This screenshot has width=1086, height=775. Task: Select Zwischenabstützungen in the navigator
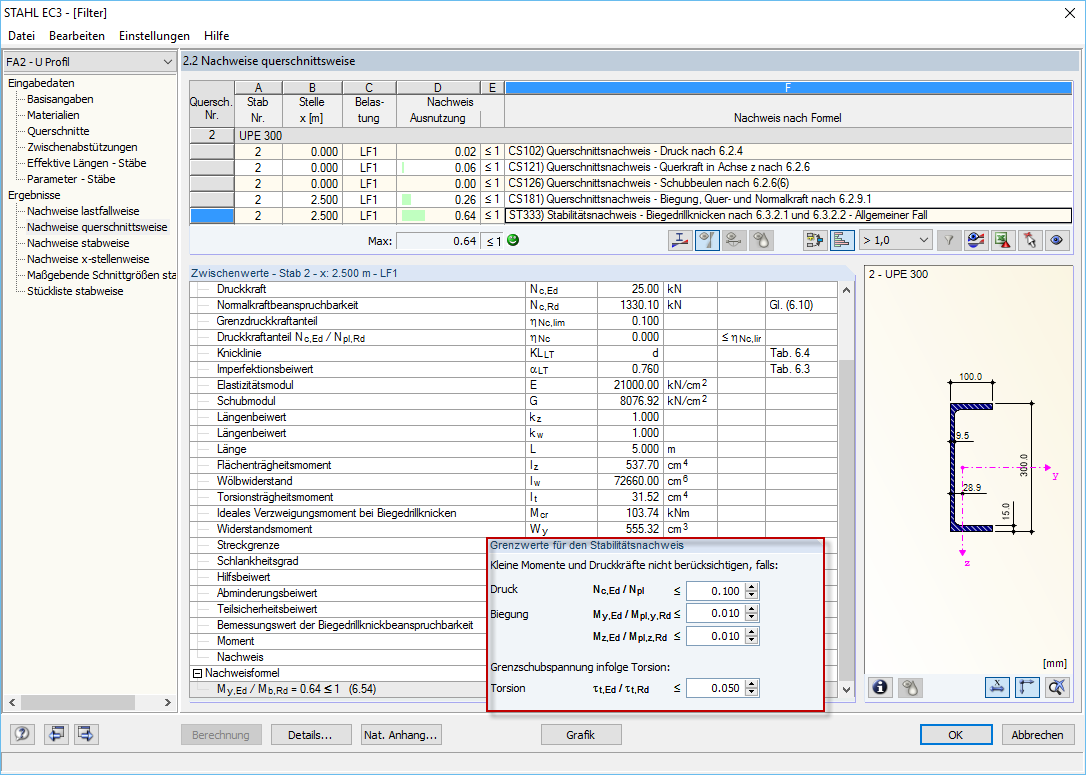pyautogui.click(x=82, y=147)
